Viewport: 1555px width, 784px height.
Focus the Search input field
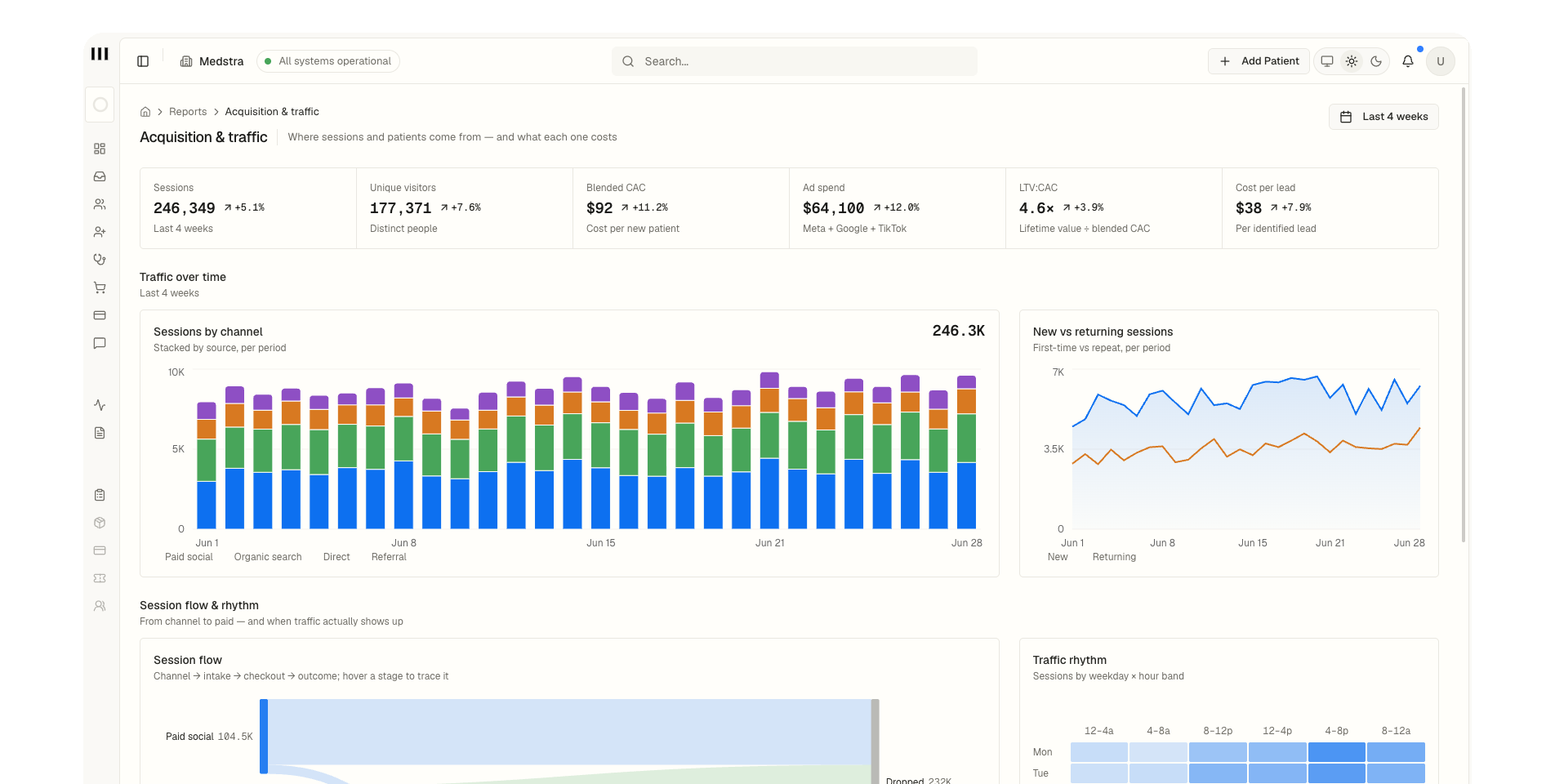click(x=795, y=61)
